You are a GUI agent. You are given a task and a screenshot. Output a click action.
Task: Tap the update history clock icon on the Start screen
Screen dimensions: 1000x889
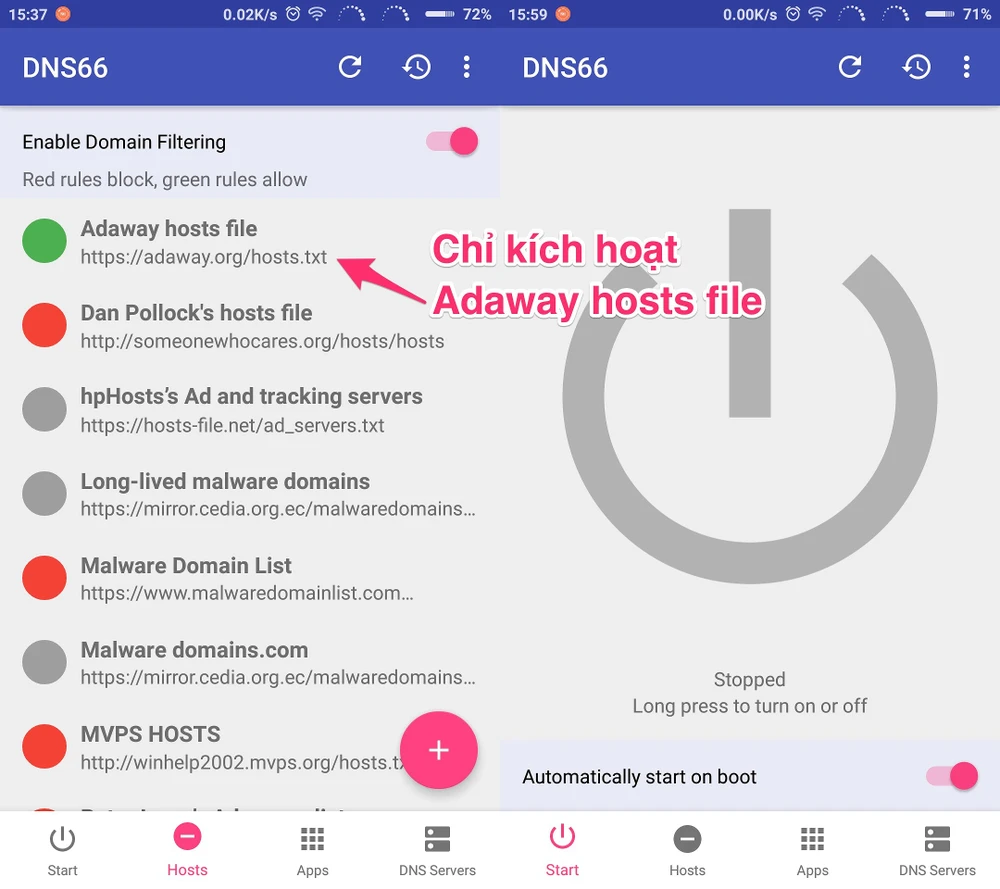point(917,67)
